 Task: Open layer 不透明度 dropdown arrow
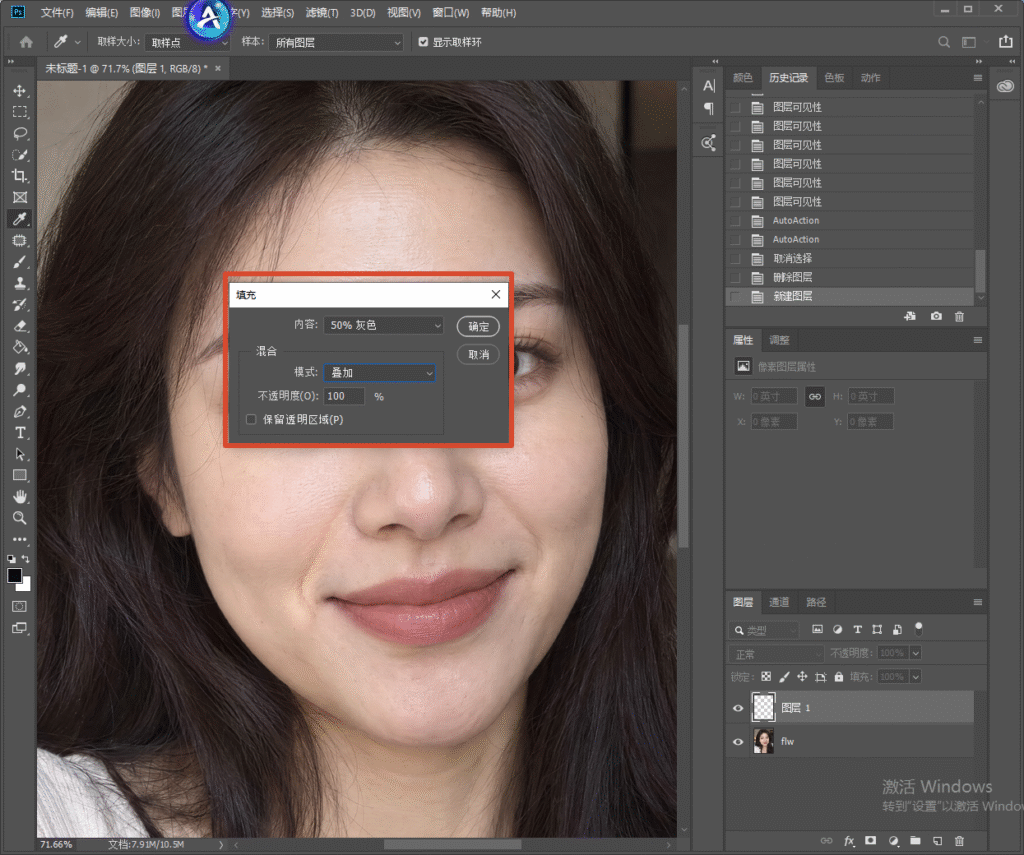pyautogui.click(x=916, y=653)
